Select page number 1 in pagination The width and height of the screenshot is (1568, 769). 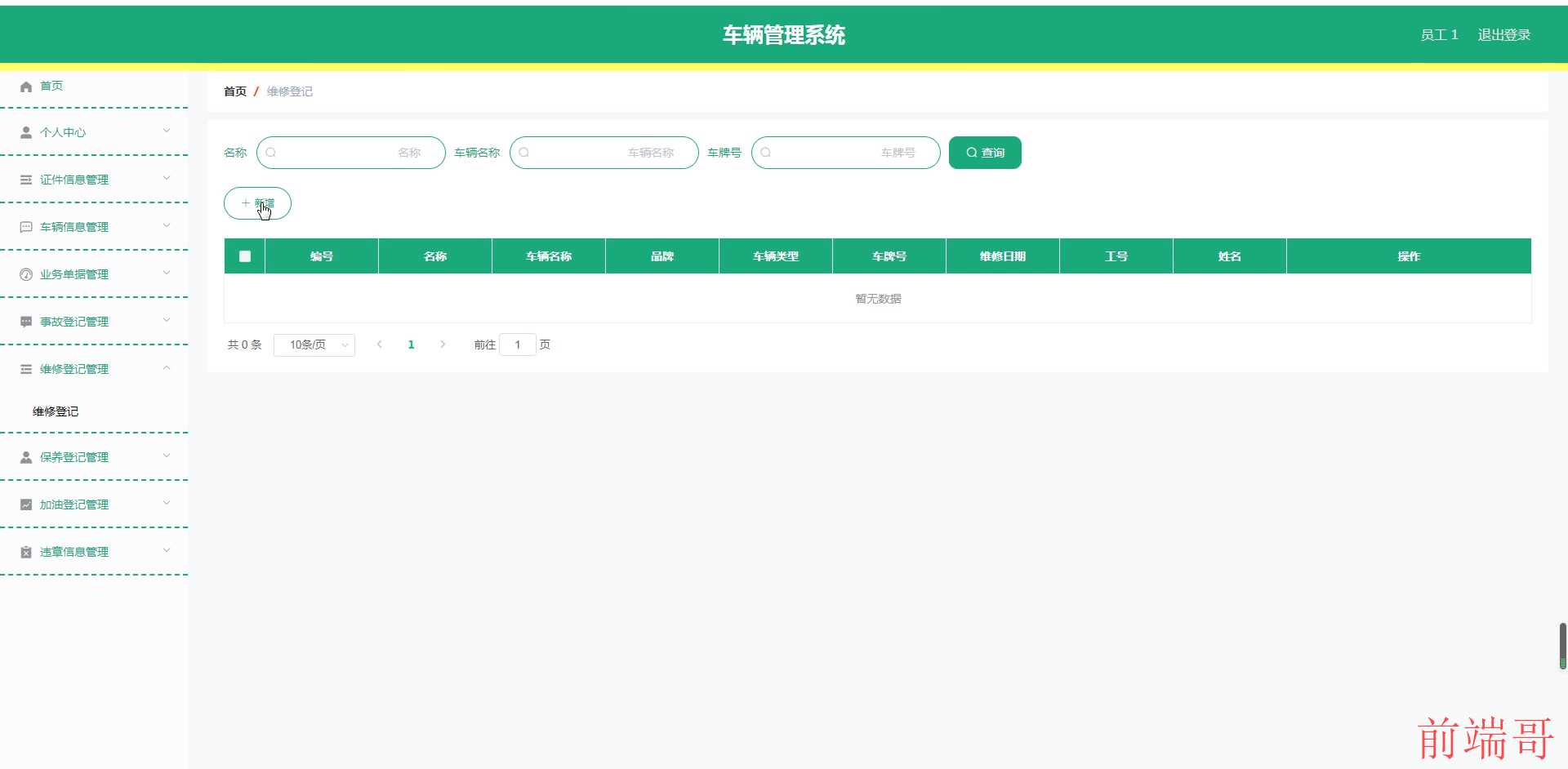[x=411, y=344]
